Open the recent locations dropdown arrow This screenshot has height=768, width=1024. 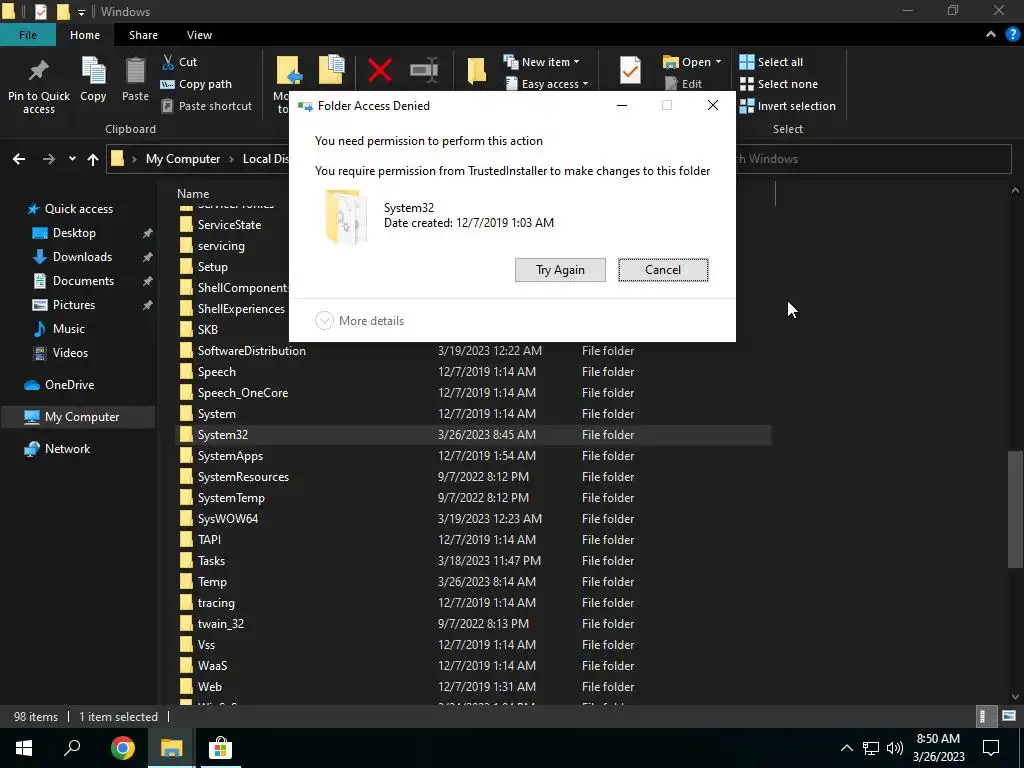[x=72, y=159]
